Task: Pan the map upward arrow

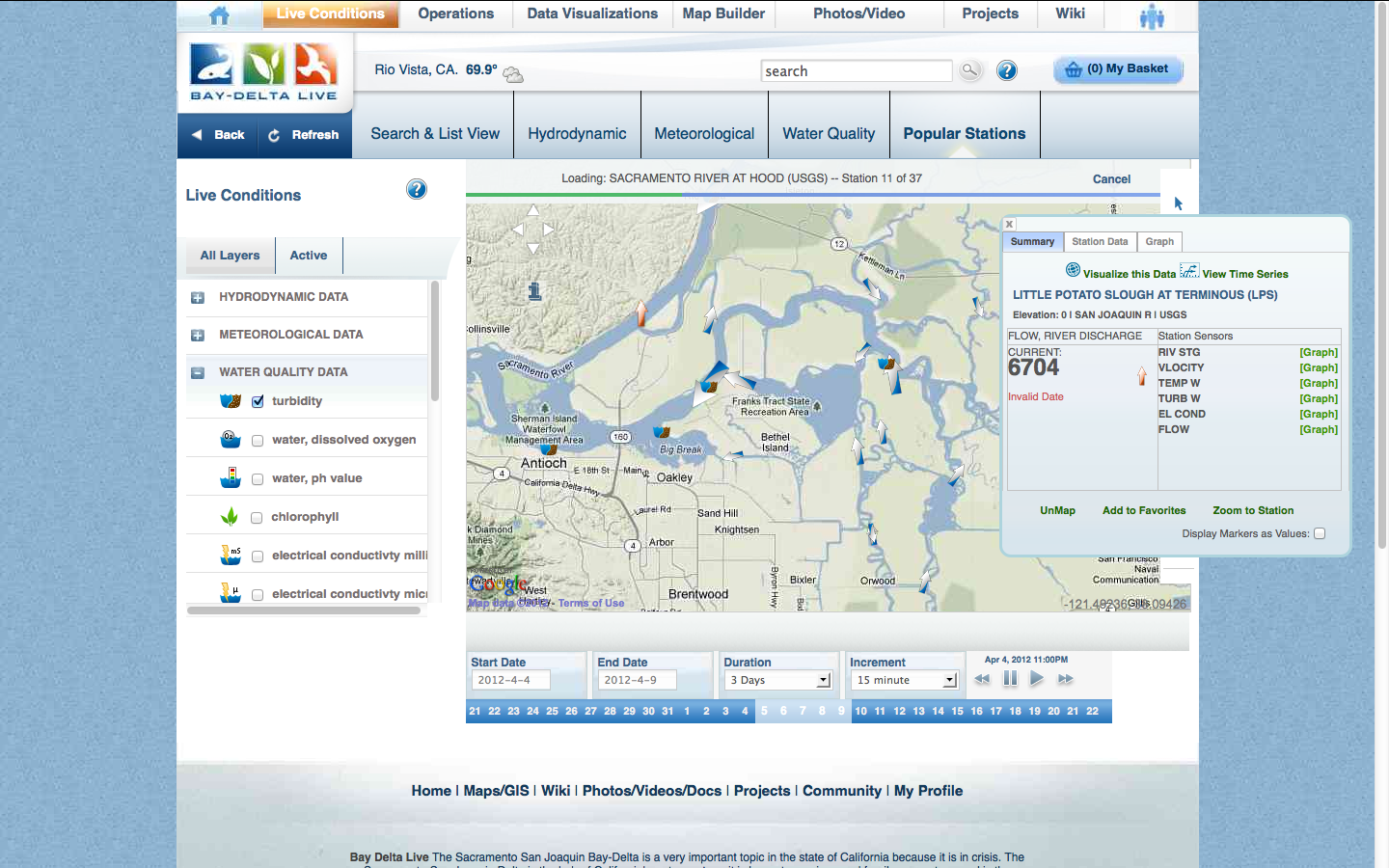Action: coord(533,210)
